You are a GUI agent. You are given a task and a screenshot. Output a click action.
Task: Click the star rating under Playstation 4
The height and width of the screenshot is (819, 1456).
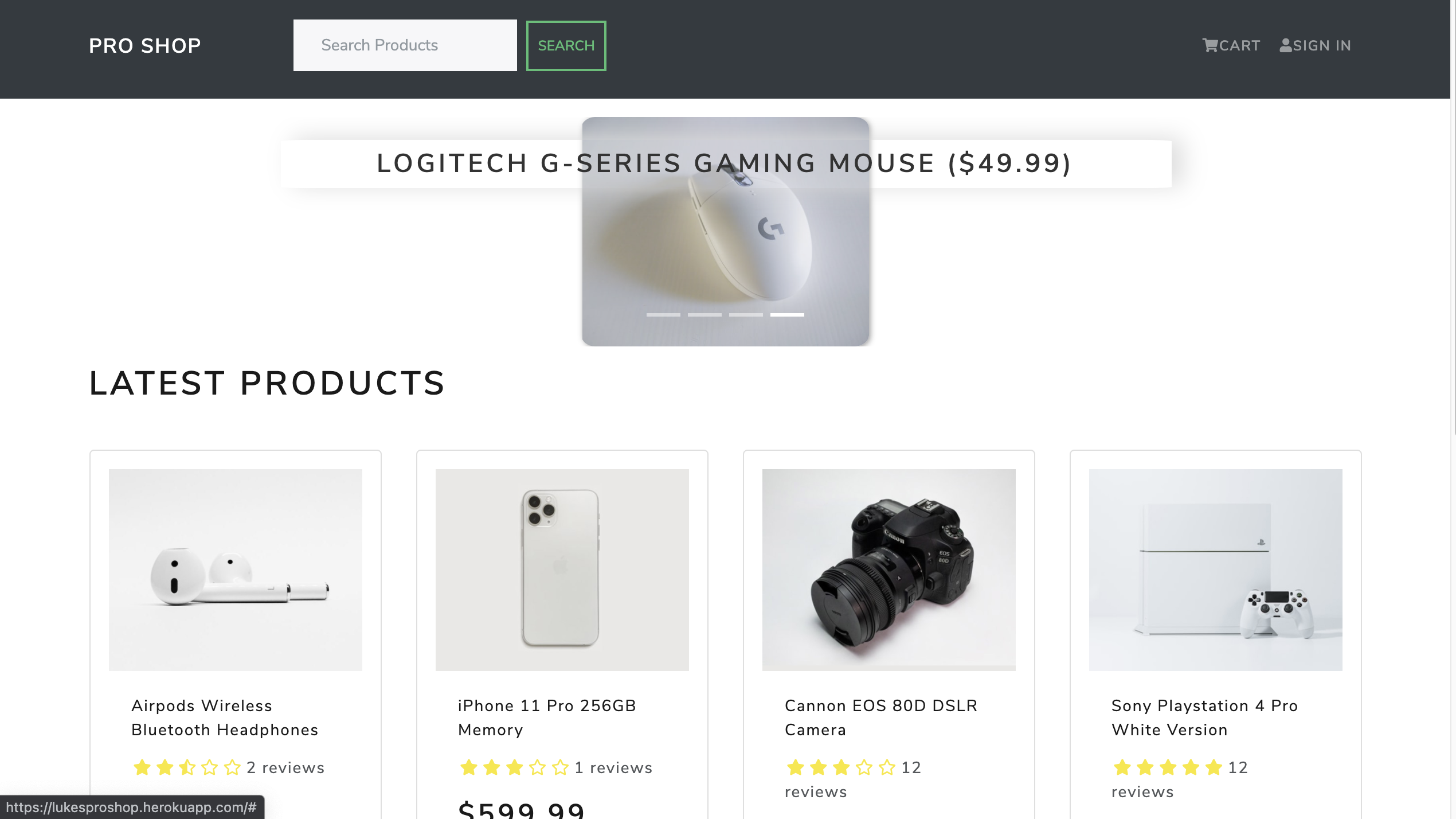(x=1167, y=767)
